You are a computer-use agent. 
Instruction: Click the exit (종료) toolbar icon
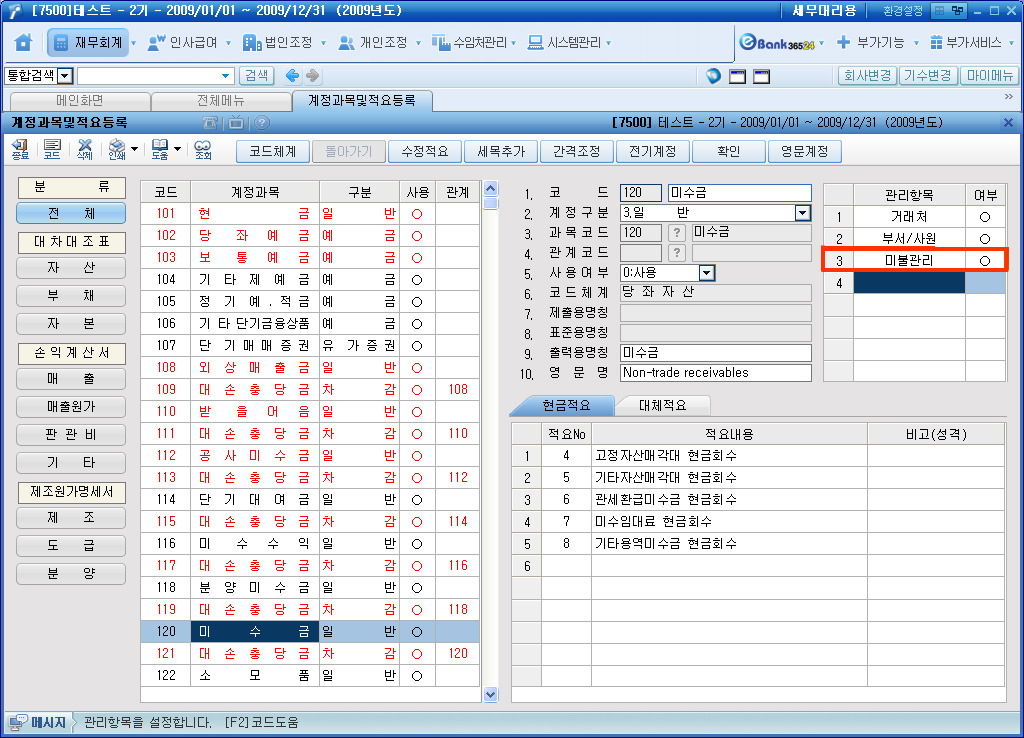pyautogui.click(x=20, y=150)
